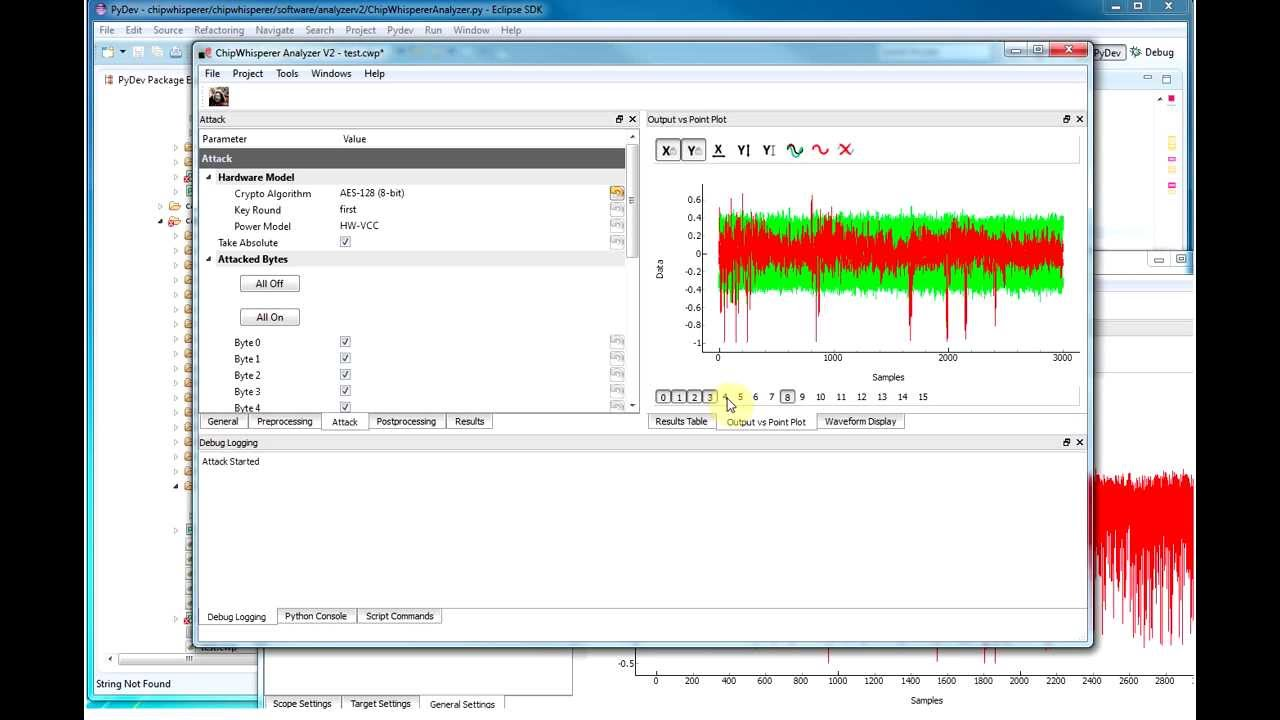Image resolution: width=1280 pixels, height=720 pixels.
Task: Collapse the Attacked Bytes group
Action: point(209,259)
